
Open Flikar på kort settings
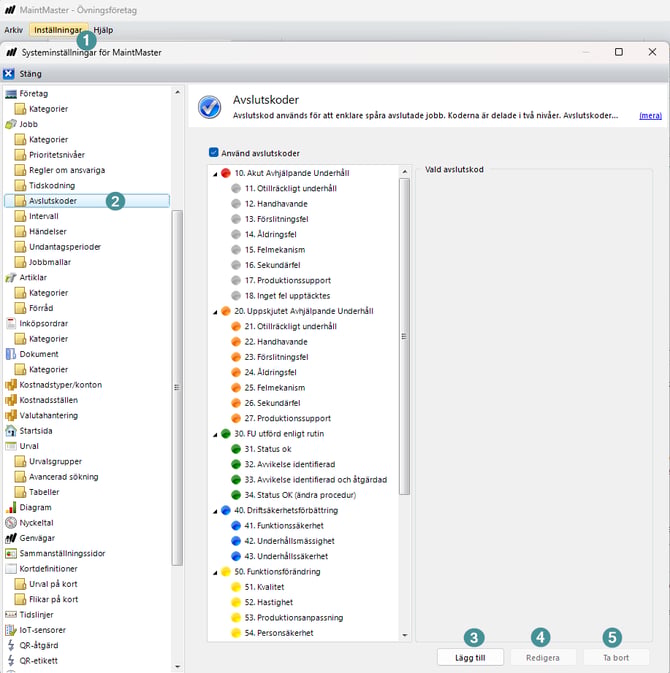(53, 599)
